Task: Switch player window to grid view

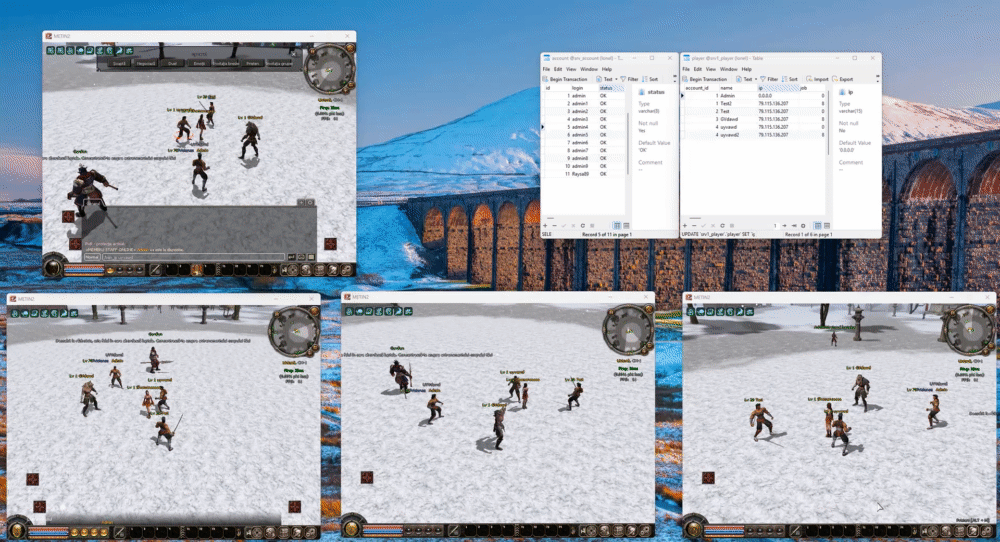Action: (x=818, y=226)
